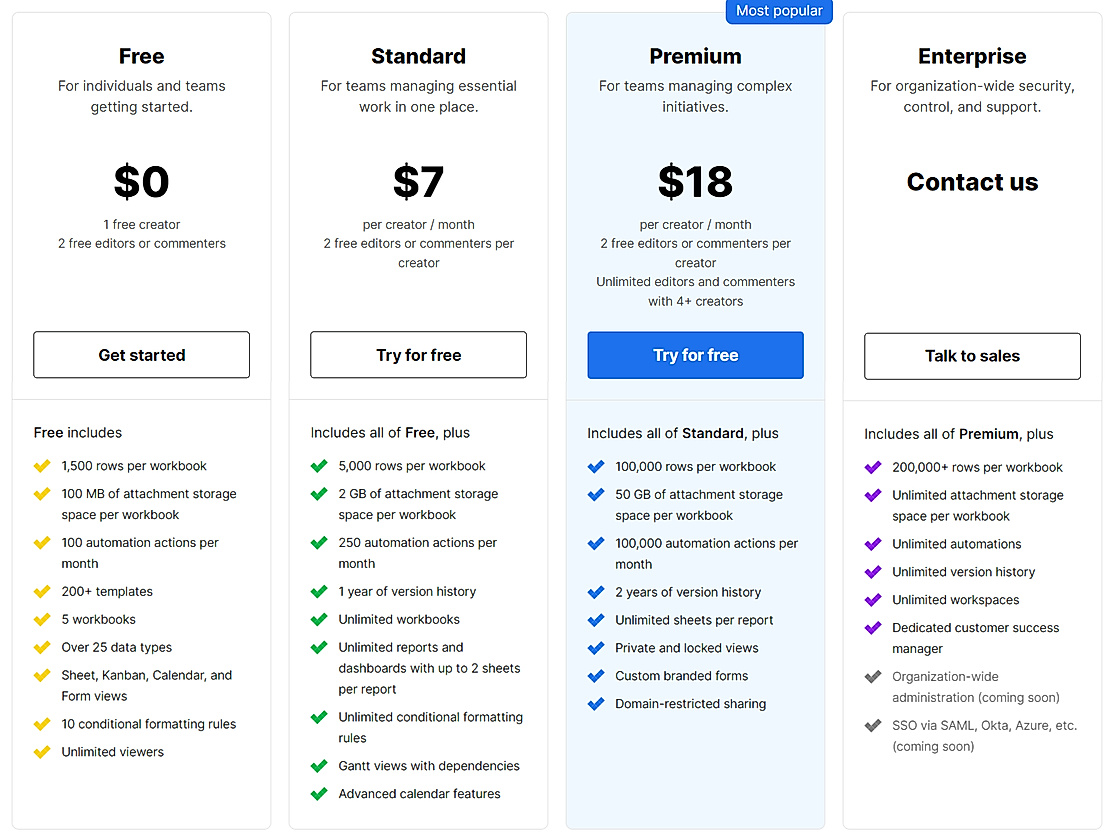This screenshot has height=838, width=1108.
Task: Select the gray checkmark beside "SSO via SAML, Okta, Azure"
Action: (x=872, y=725)
